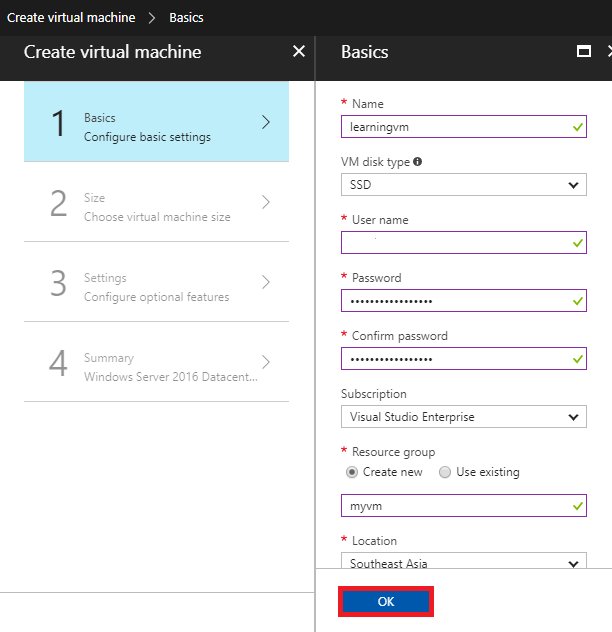Viewport: 612px width, 632px height.
Task: Select the Use existing resource group option
Action: [x=445, y=472]
